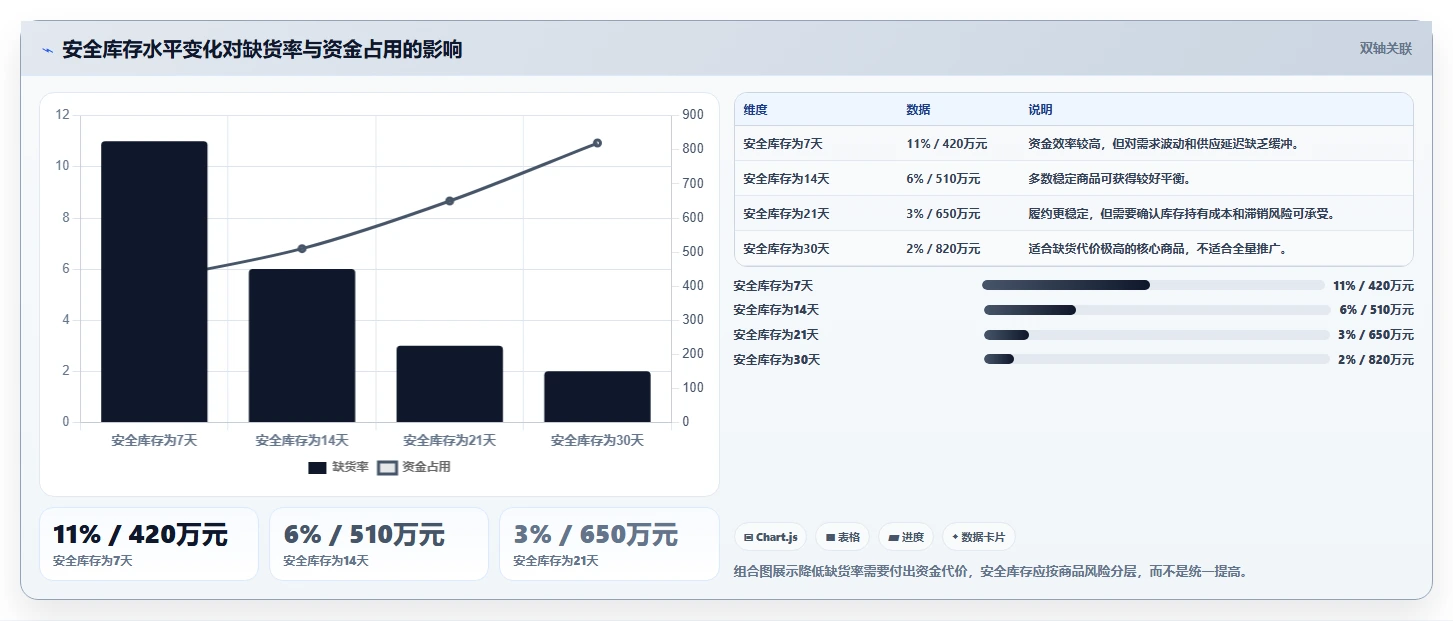Click the table cell reading 3% / 650万元
The height and width of the screenshot is (621, 1453).
pyautogui.click(x=943, y=214)
